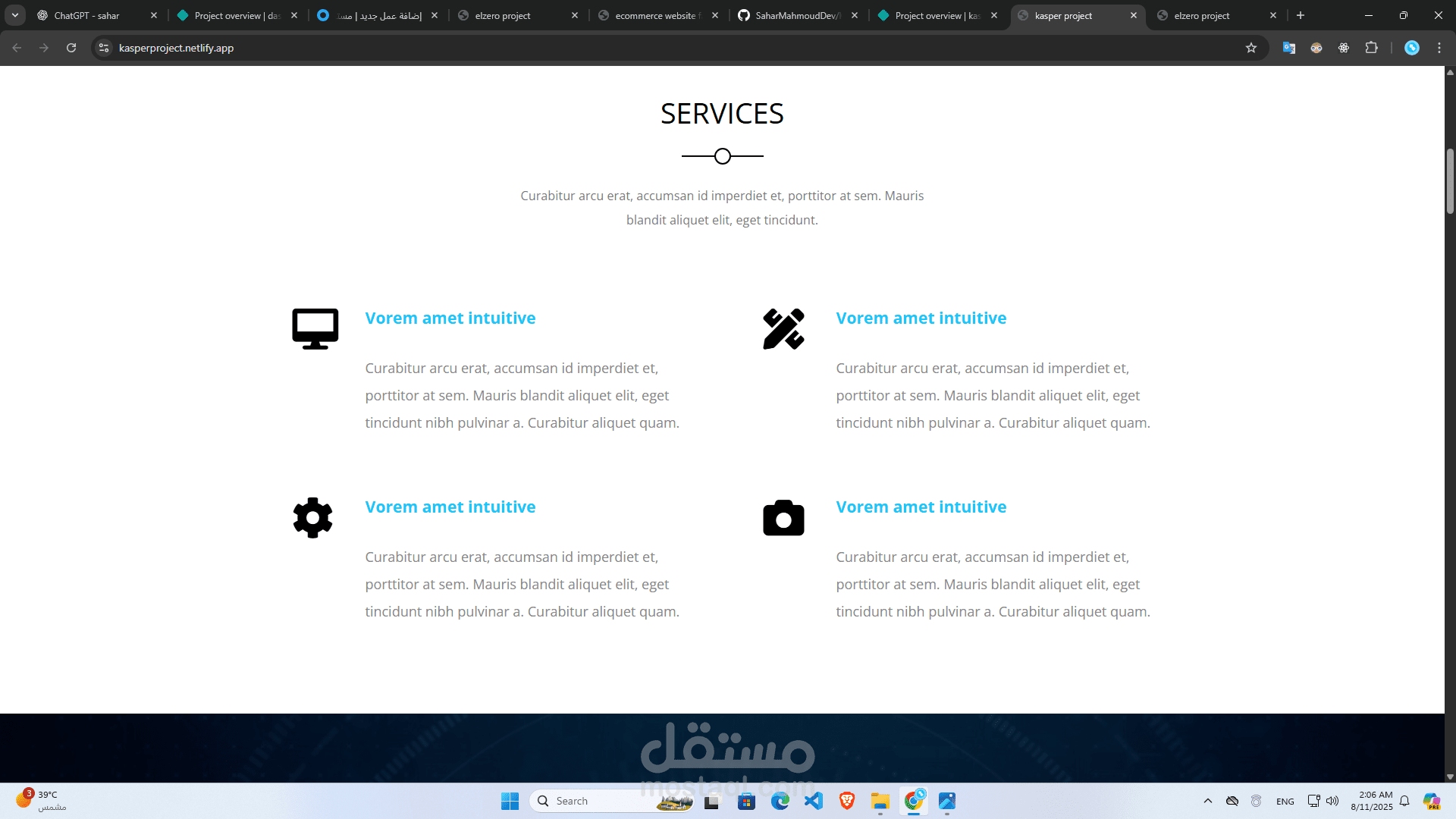The image size is (1456, 819).
Task: Open a new browser tab
Action: (x=1301, y=15)
